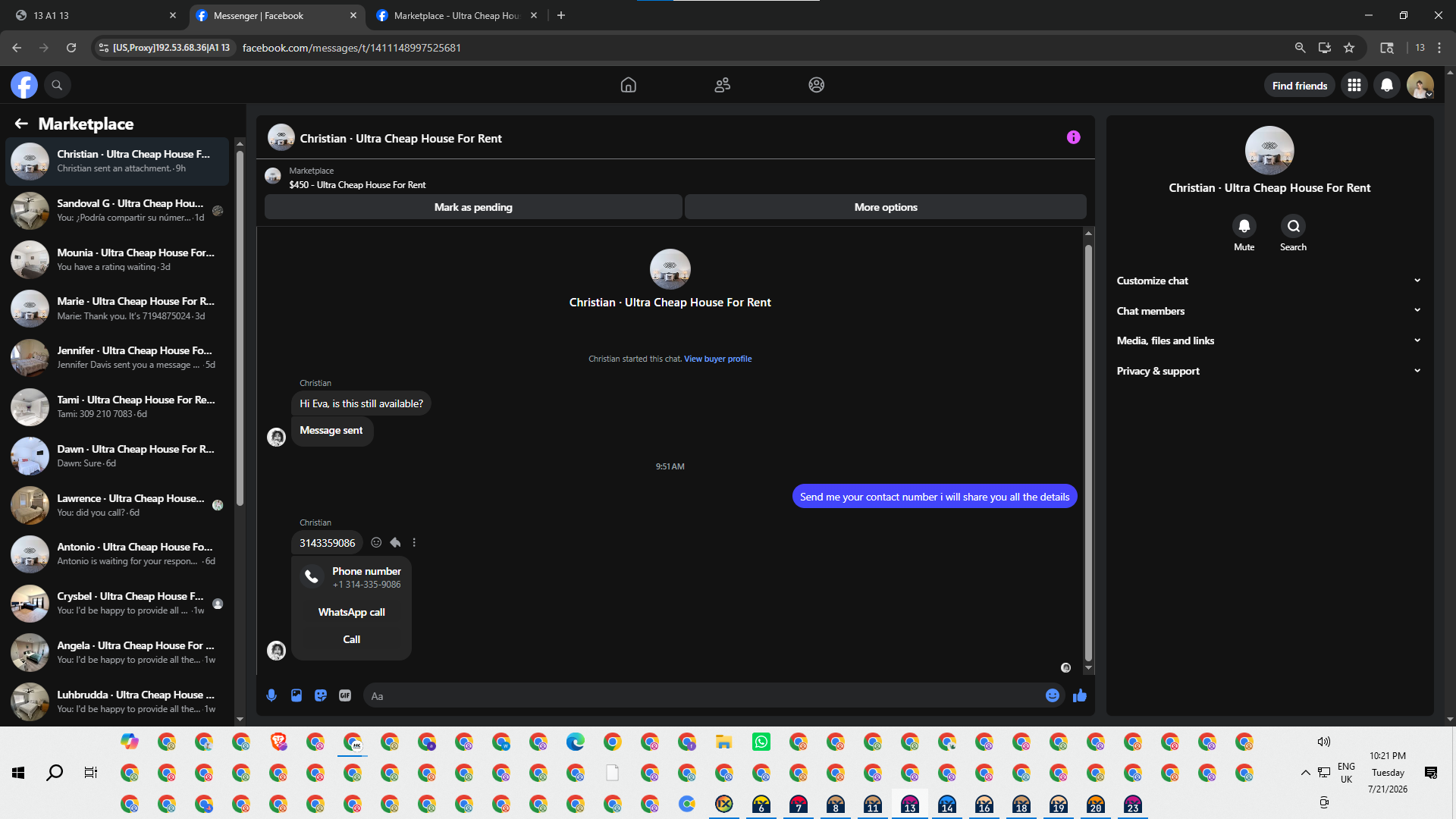Viewport: 1456px width, 819px height.
Task: Bookmark this page with the star icon
Action: (1349, 48)
